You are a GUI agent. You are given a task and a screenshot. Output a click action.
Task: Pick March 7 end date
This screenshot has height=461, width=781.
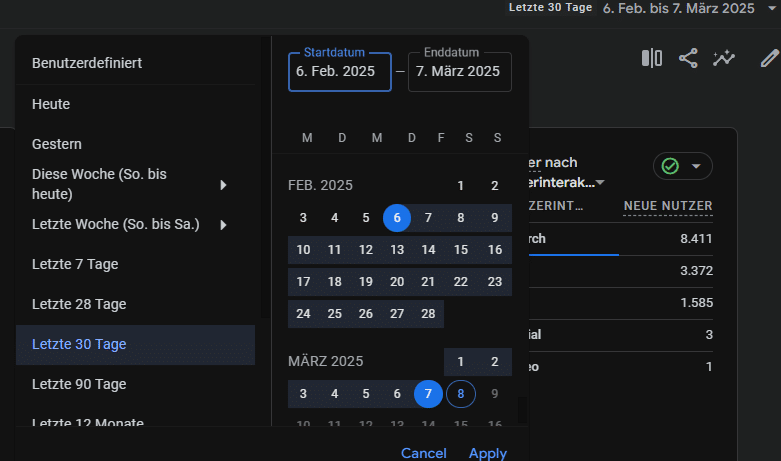coord(428,394)
